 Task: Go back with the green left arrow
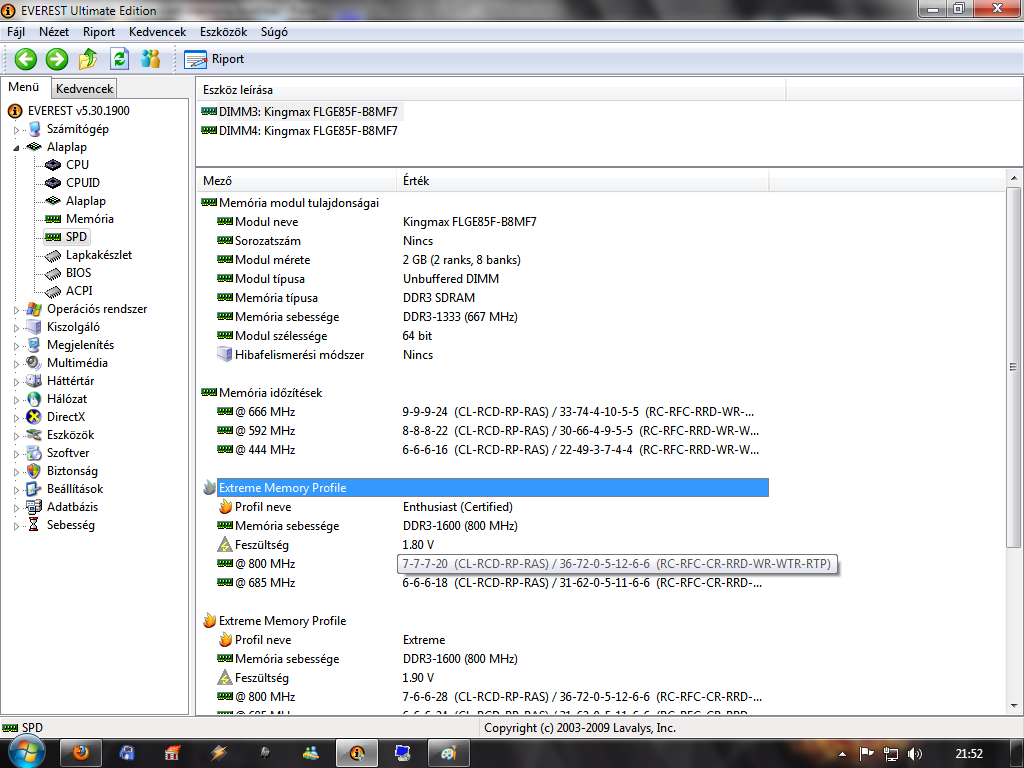point(25,59)
